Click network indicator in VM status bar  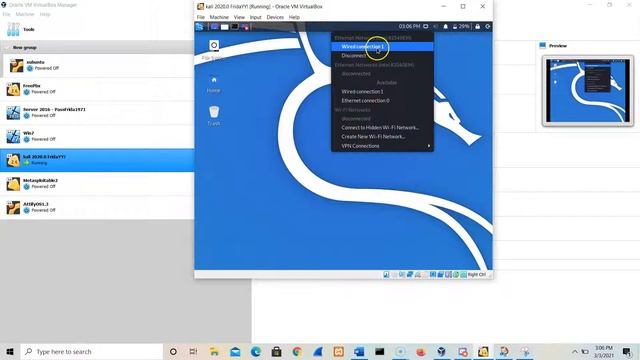410,275
